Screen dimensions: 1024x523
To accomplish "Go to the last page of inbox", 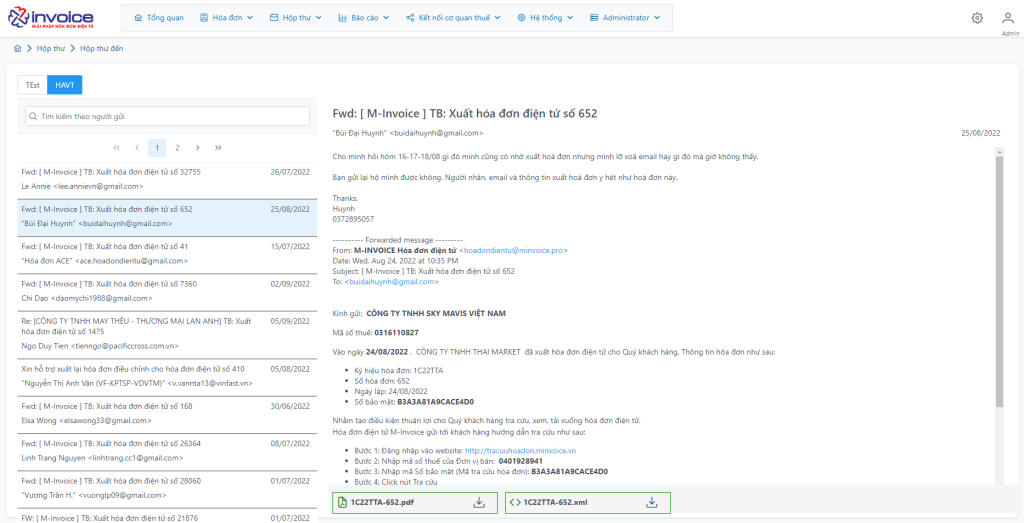I will point(218,148).
